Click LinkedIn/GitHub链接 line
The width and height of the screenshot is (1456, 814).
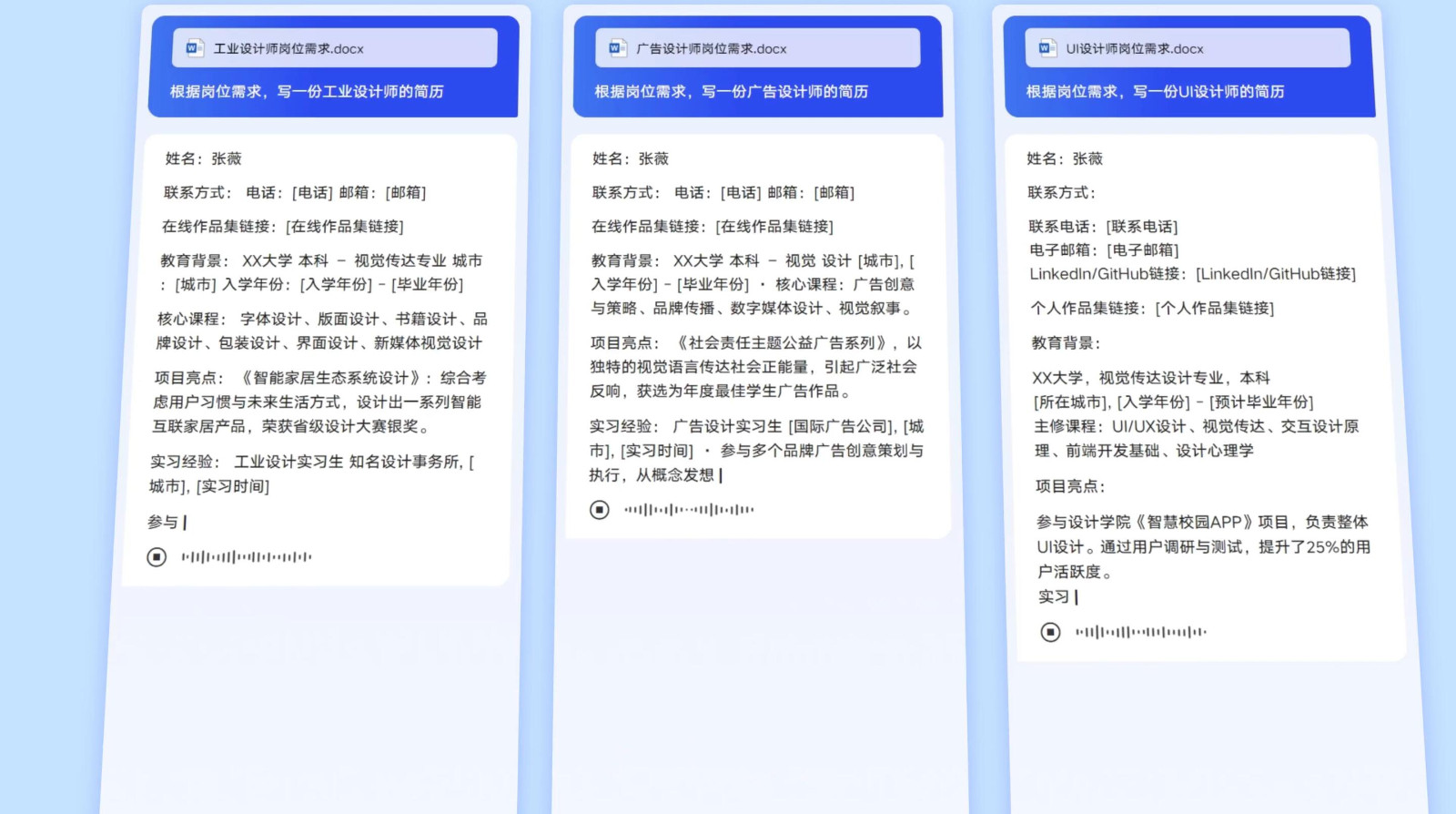[1193, 273]
